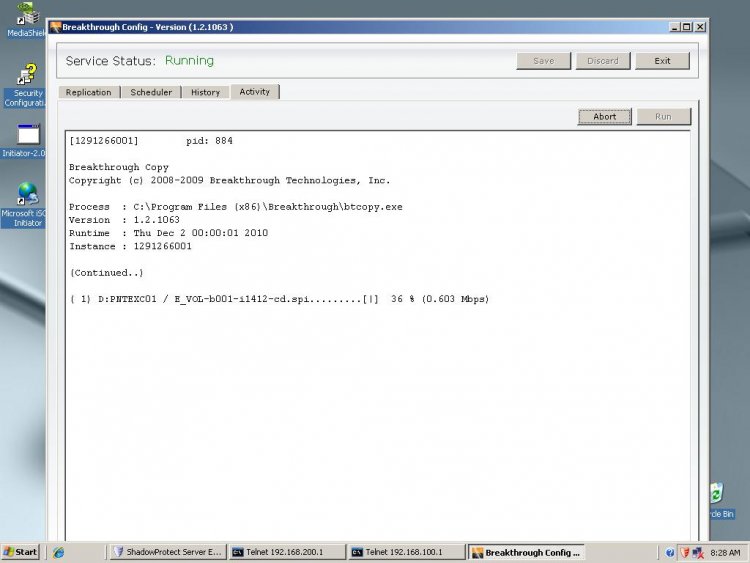
Task: Click the security shield tray icon
Action: (x=684, y=553)
